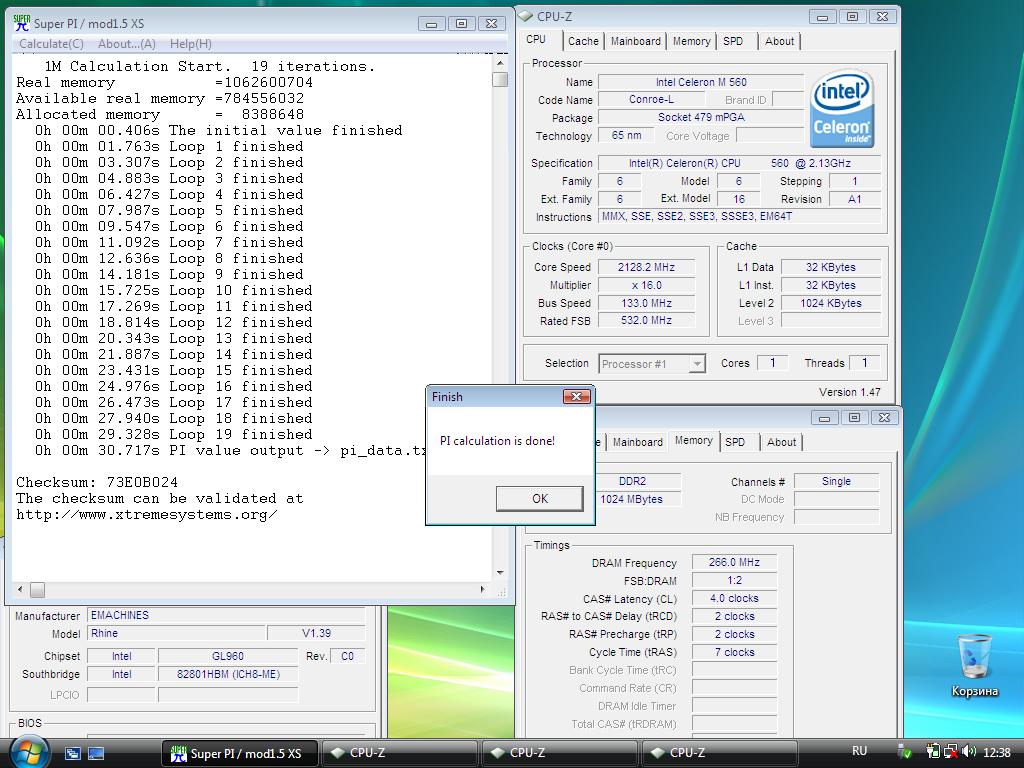
Task: Click Super PI horizontal scrollbar right arrow
Action: point(483,589)
